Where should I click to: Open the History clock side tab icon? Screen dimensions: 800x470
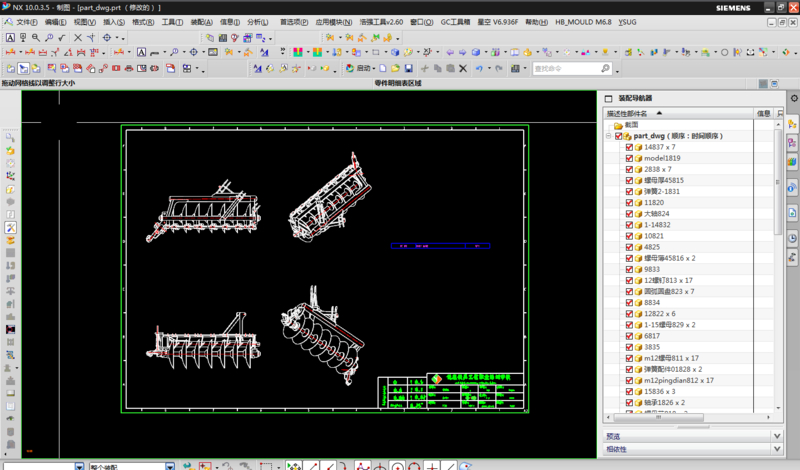pos(792,238)
